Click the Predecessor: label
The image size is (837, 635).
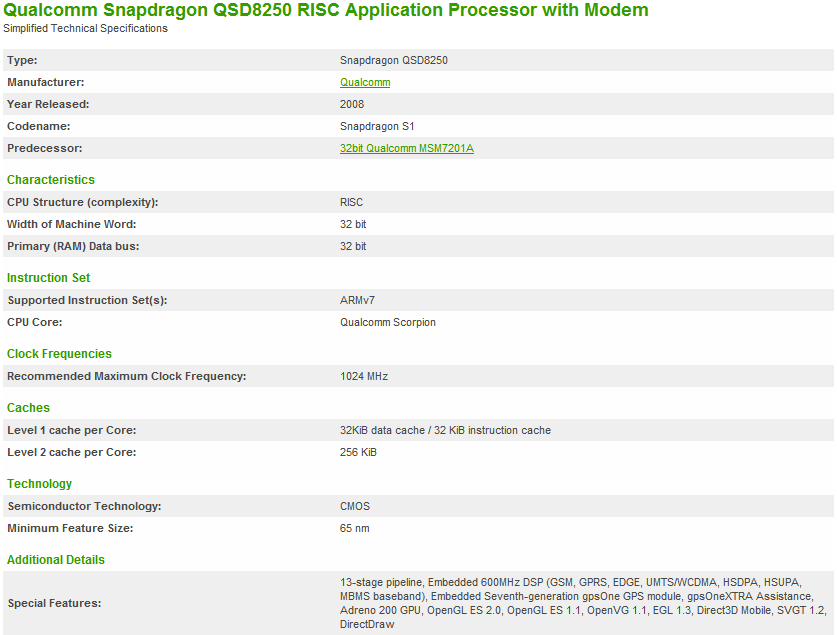45,148
